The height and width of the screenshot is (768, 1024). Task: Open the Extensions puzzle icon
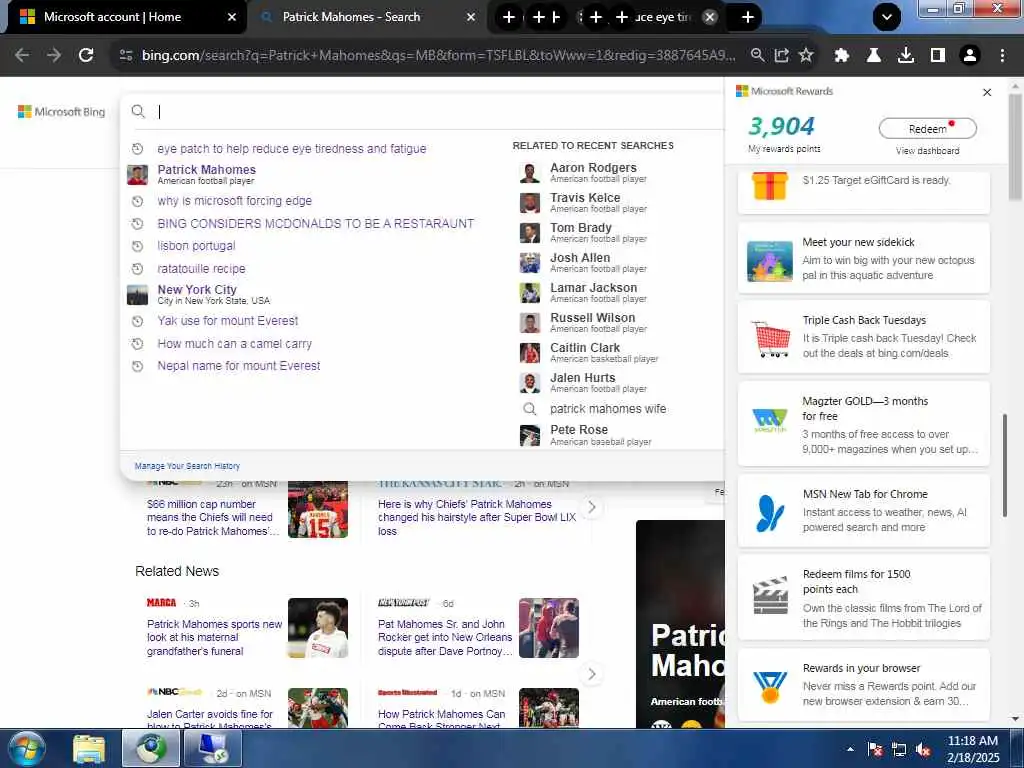842,56
